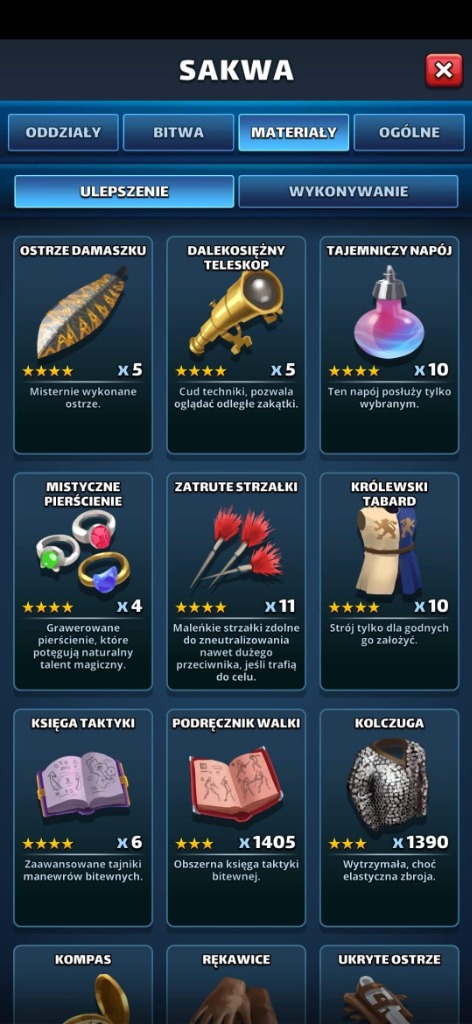Viewport: 472px width, 1024px height.
Task: Open the Ogólne tab
Action: pos(409,133)
